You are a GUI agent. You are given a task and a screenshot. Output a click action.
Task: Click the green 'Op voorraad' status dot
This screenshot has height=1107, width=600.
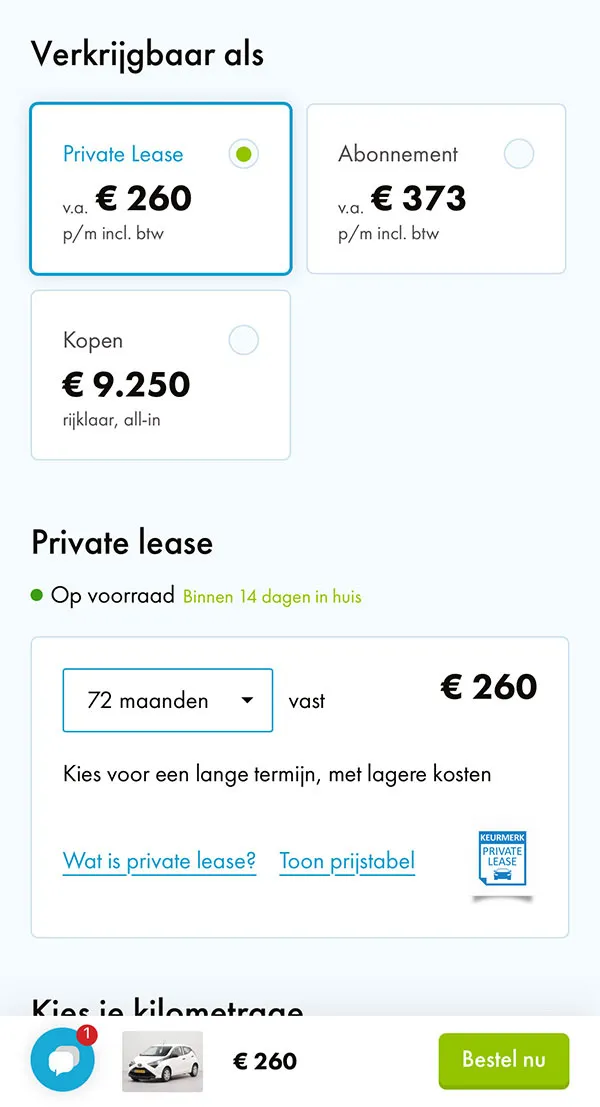pos(38,594)
